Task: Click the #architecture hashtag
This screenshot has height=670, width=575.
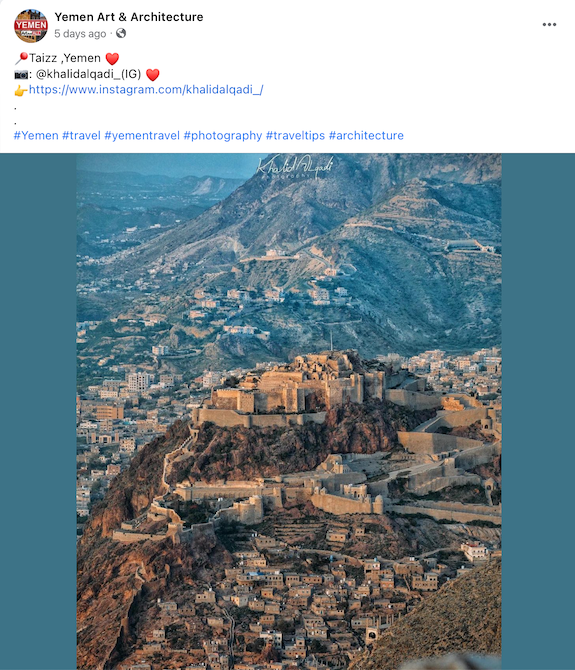Action: 366,135
